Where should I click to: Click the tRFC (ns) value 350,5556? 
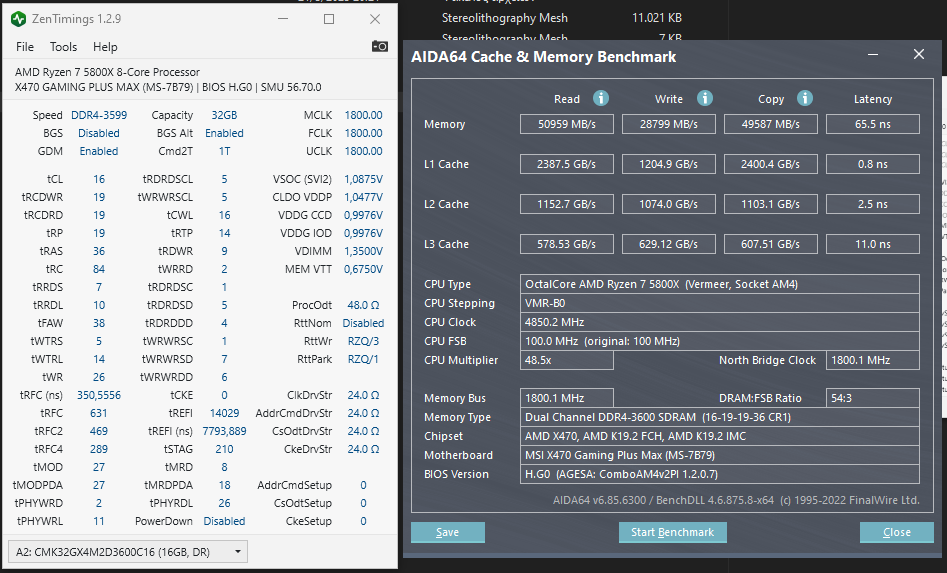[99, 395]
